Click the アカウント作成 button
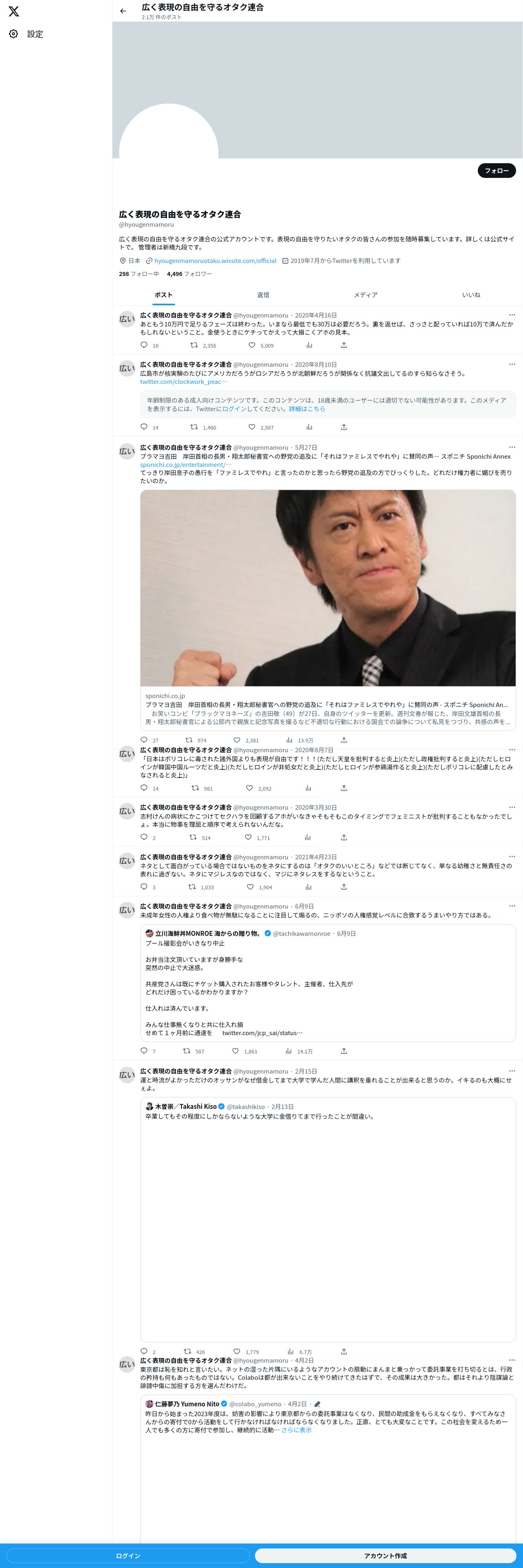523x1568 pixels. click(x=385, y=1555)
